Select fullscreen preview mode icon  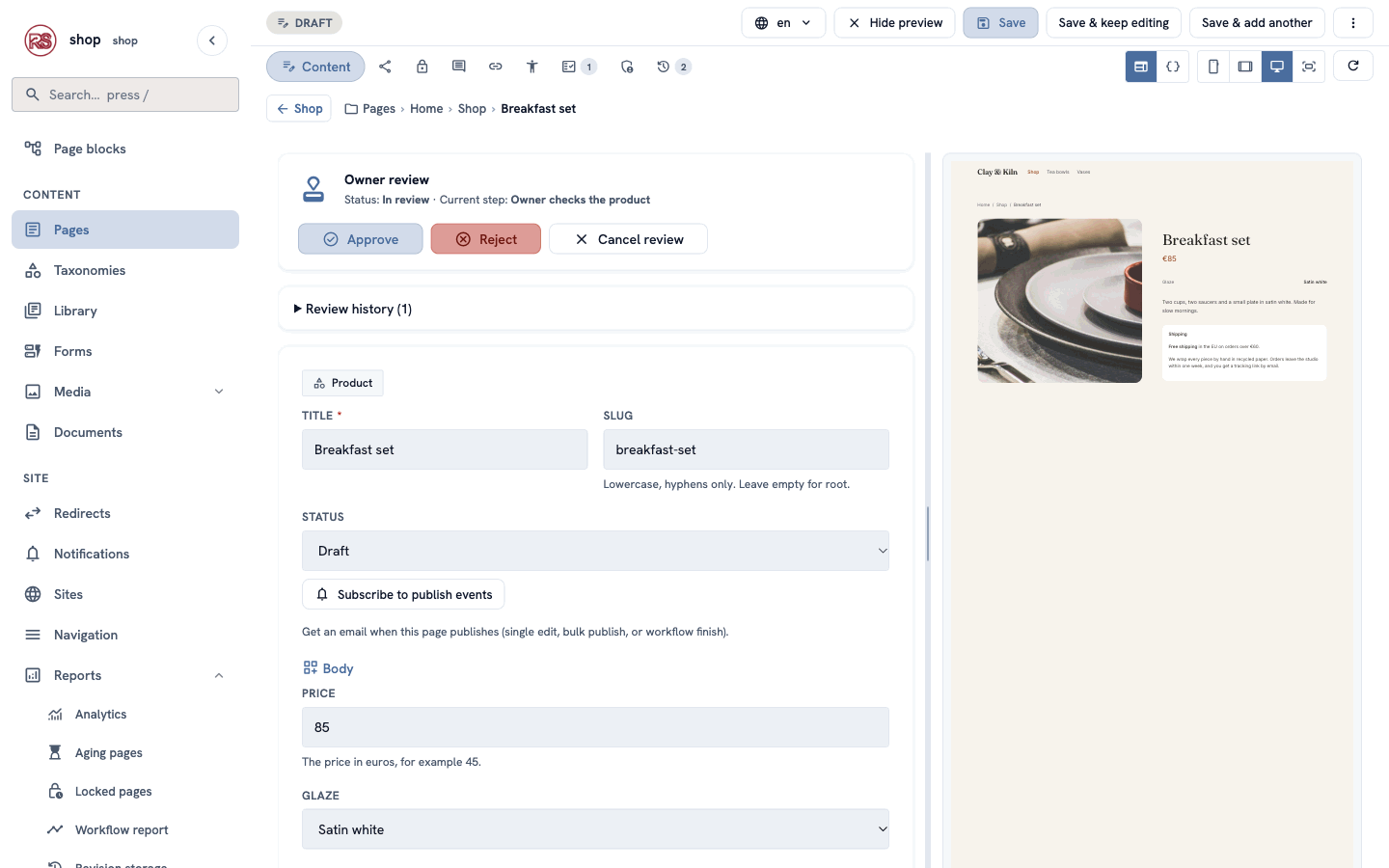1309,67
